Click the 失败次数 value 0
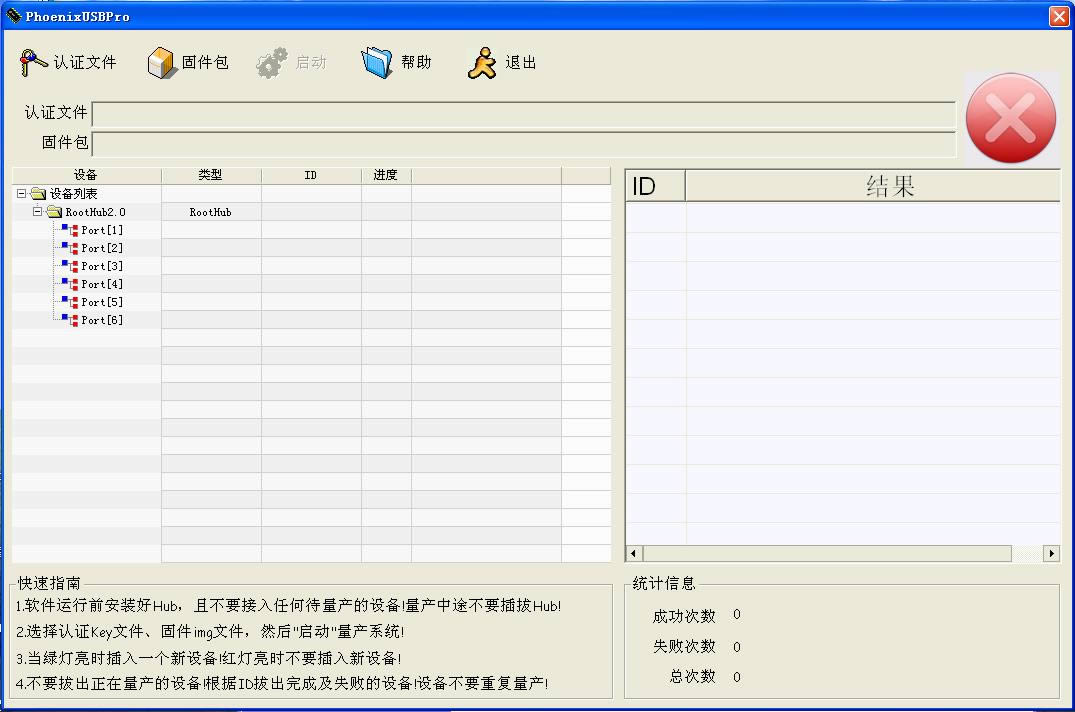The height and width of the screenshot is (712, 1075). 737,647
